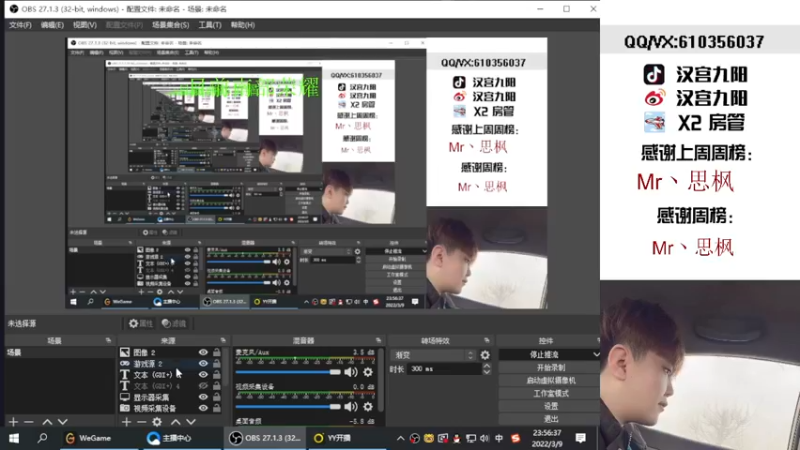Show the hidden 文本 (GDI+) 4 source
800x450 pixels.
(203, 386)
